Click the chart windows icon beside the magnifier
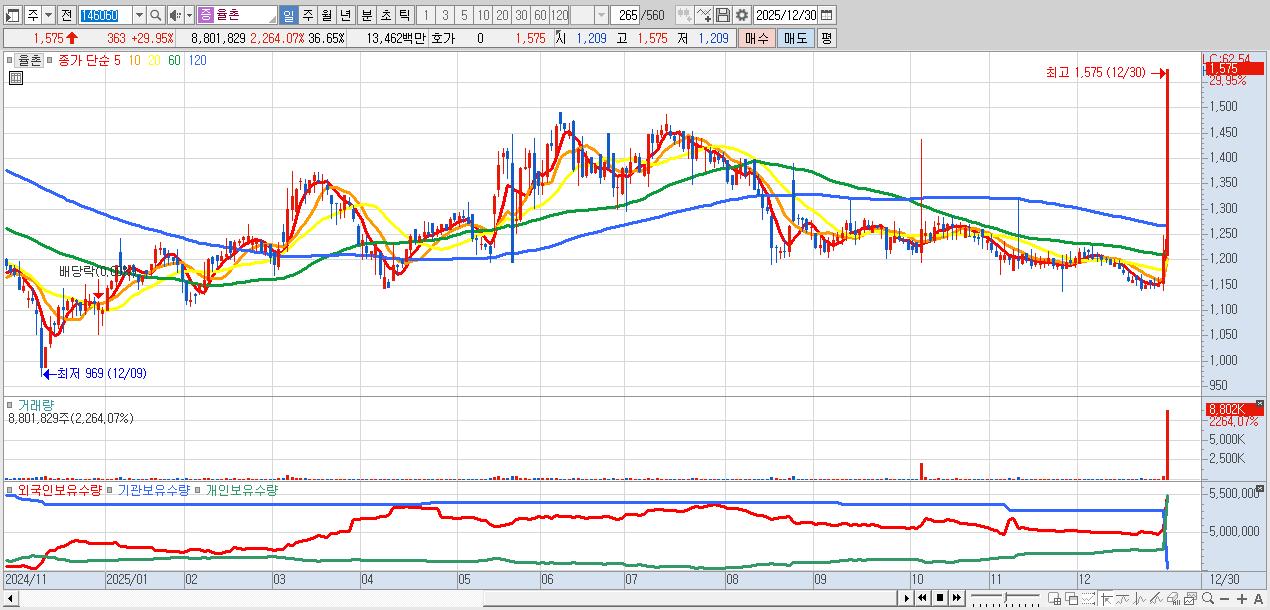The height and width of the screenshot is (610, 1270). (1190, 599)
